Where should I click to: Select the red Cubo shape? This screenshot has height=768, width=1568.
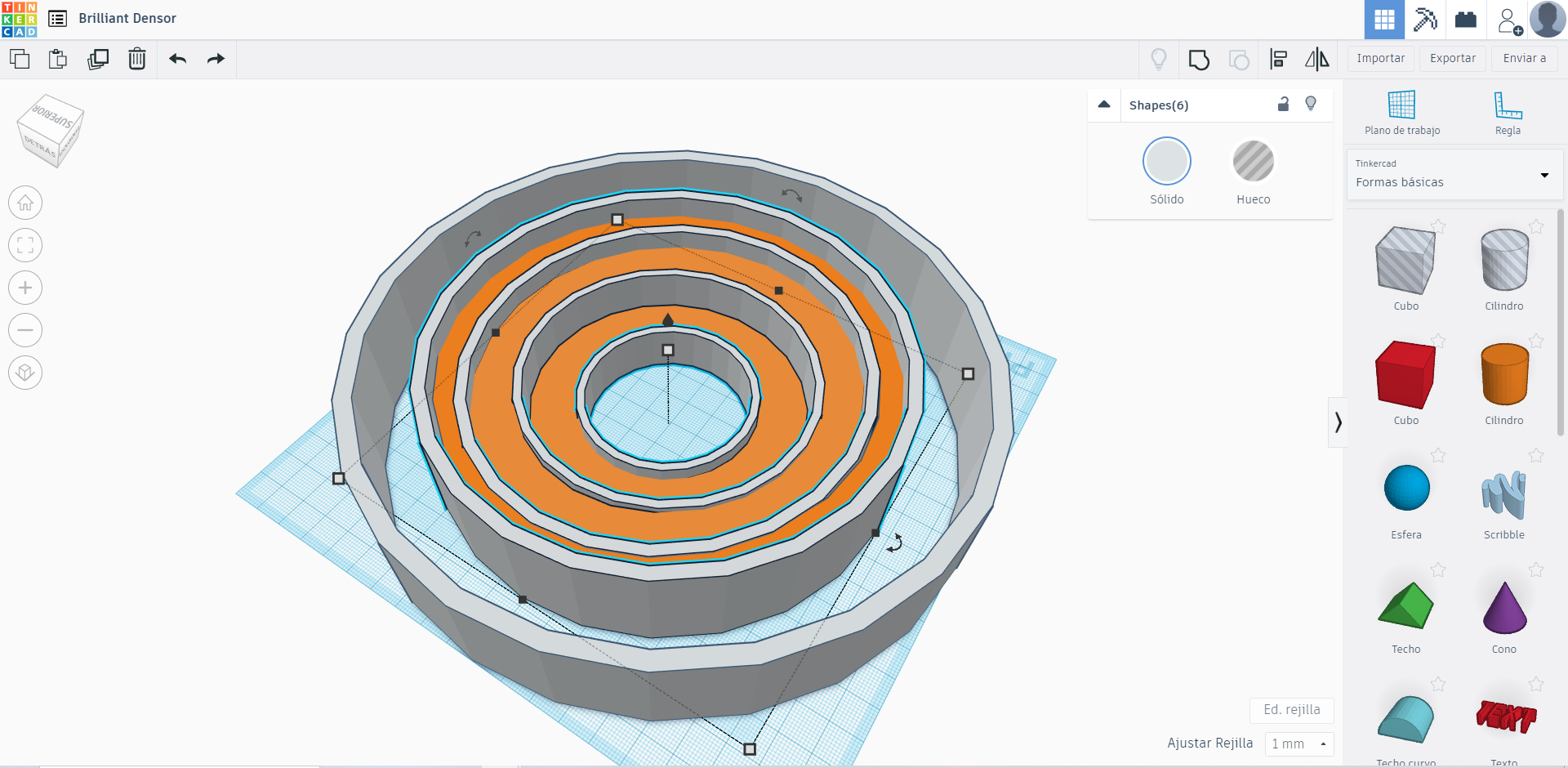click(x=1405, y=375)
